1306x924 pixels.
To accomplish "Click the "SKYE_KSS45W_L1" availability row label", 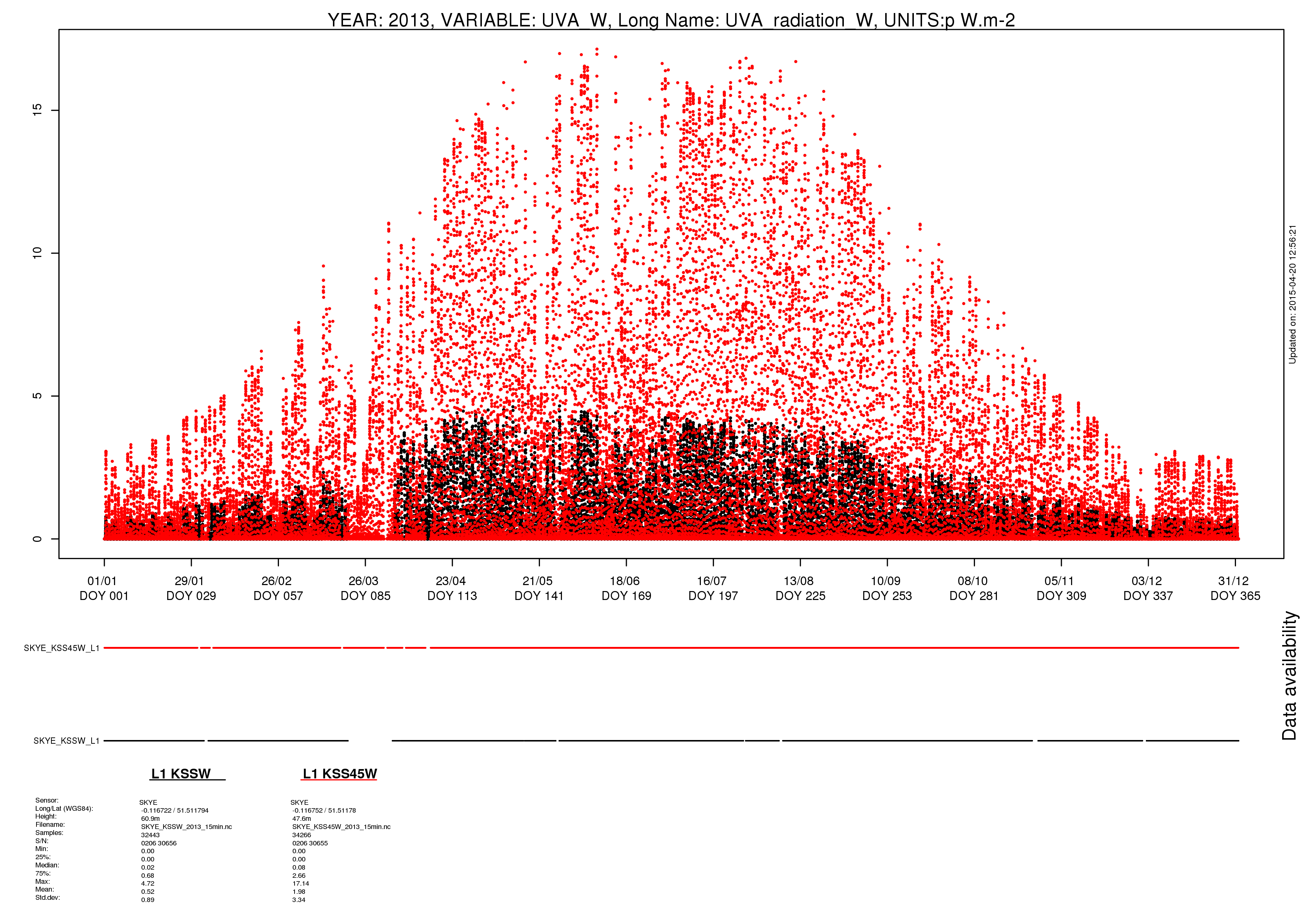I will [61, 648].
